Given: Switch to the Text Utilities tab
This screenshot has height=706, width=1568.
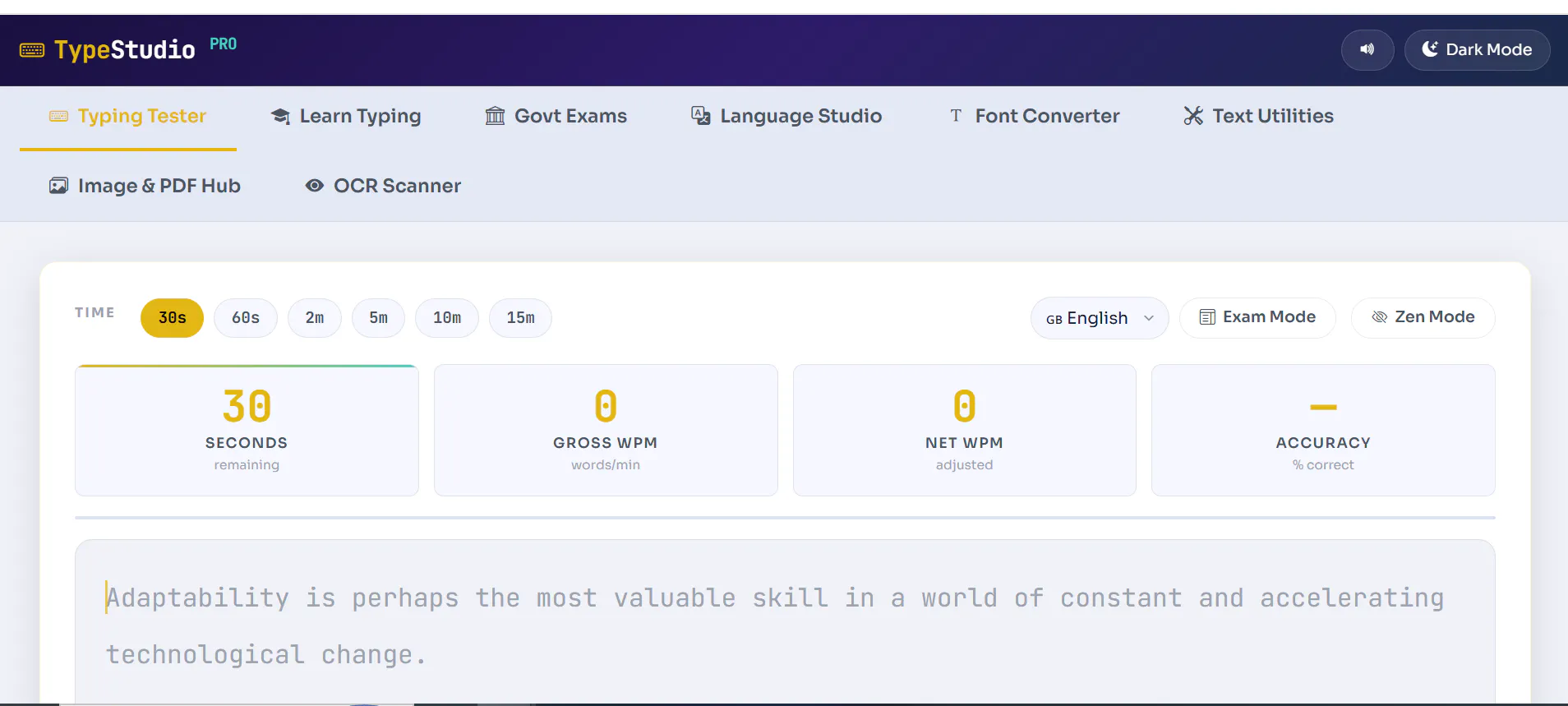Looking at the screenshot, I should pos(1258,116).
